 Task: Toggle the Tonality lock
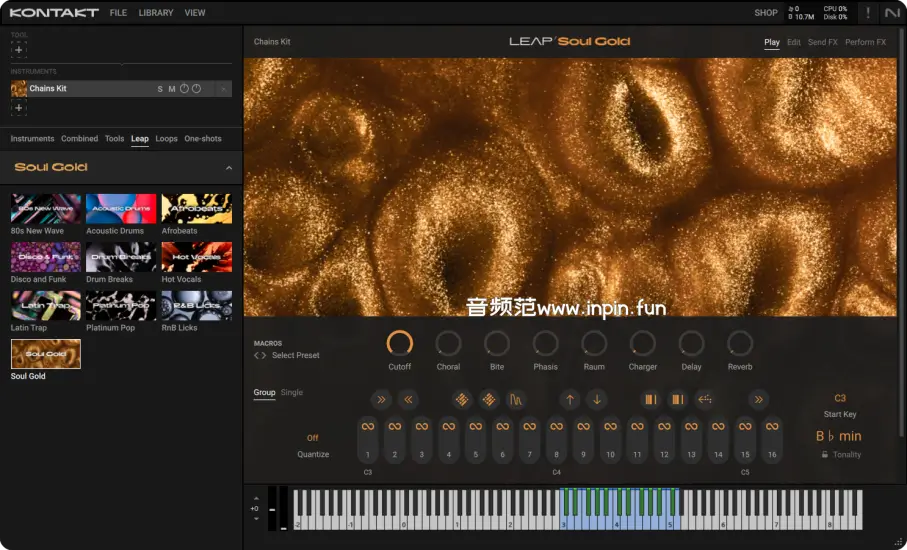825,455
